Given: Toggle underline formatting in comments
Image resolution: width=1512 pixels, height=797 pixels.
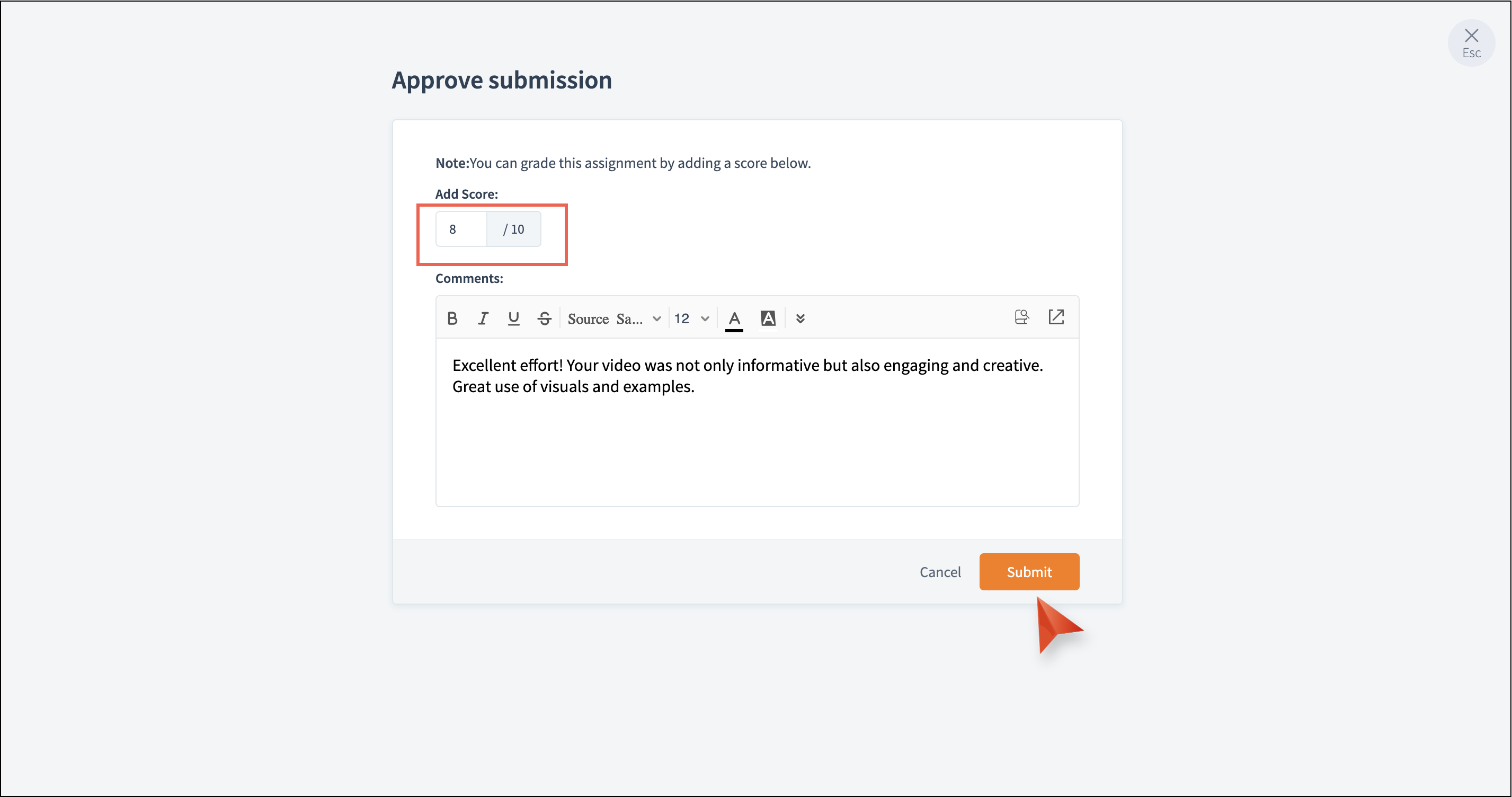Looking at the screenshot, I should pyautogui.click(x=513, y=318).
